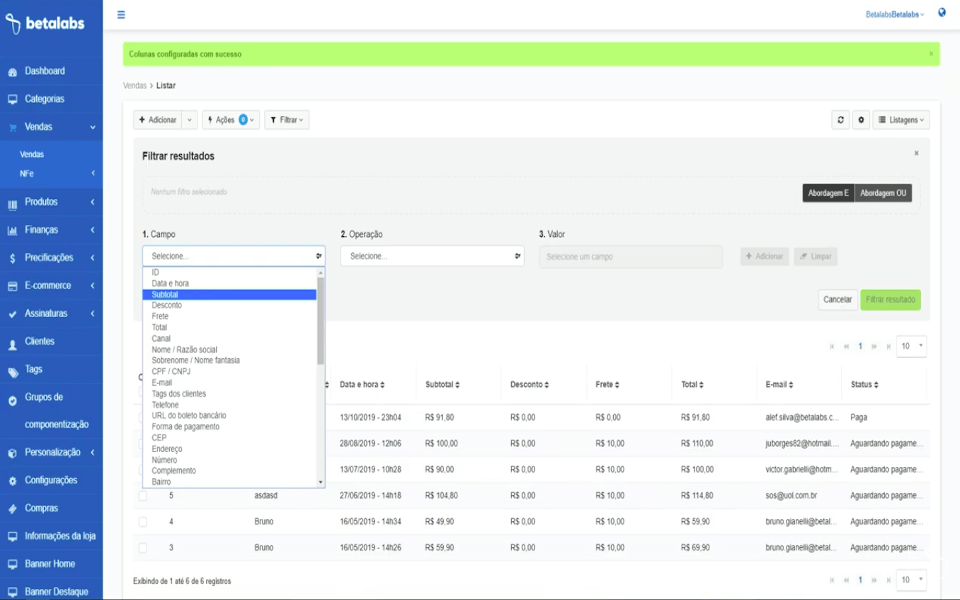The width and height of the screenshot is (960, 600).
Task: Click the Vendas cart icon
Action: click(12, 127)
